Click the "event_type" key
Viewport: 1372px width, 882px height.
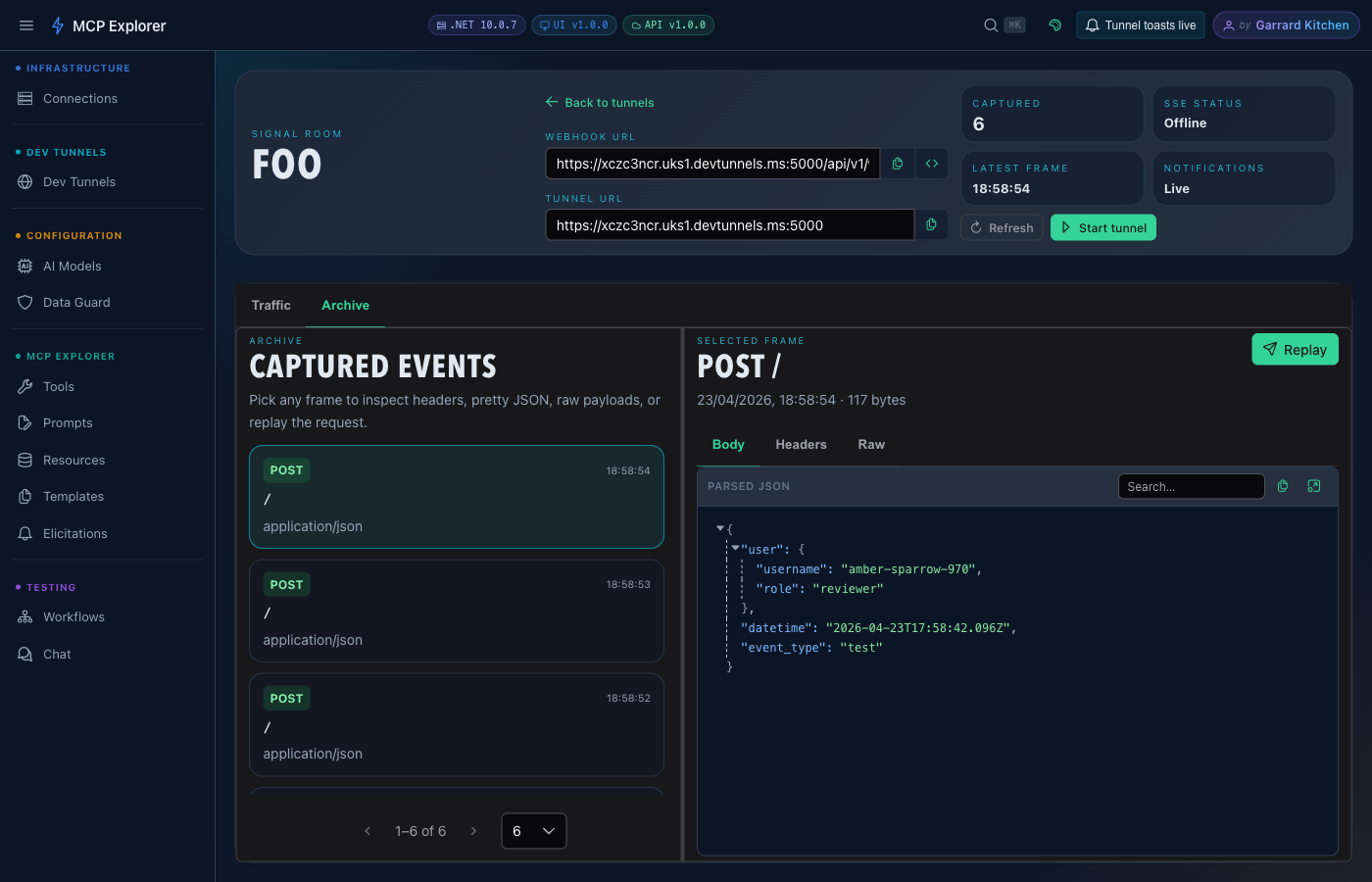click(x=783, y=648)
